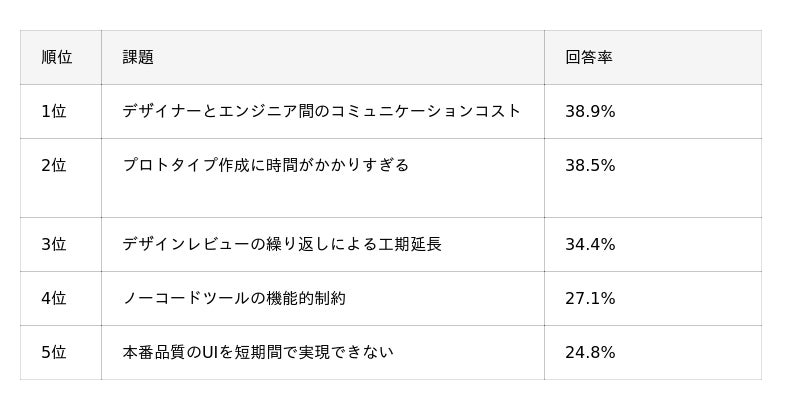Screen dimensions: 800x410
Task: Select the 2位 rank cell
Action: [54, 165]
